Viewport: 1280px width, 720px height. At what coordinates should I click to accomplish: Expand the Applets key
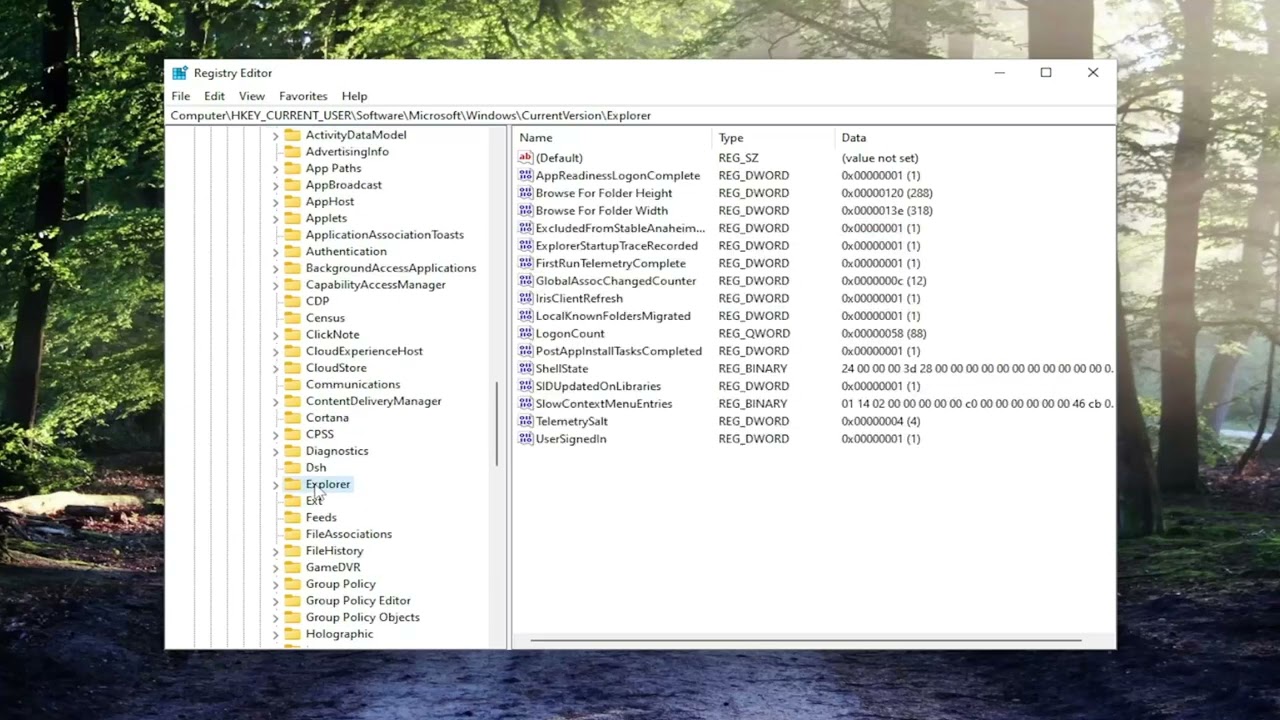pyautogui.click(x=275, y=218)
